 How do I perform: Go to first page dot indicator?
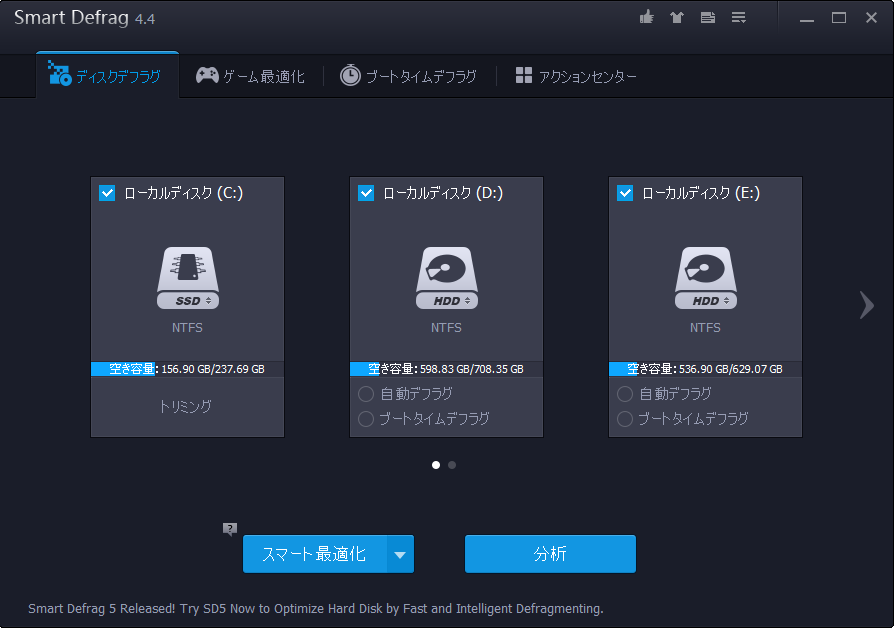(436, 465)
